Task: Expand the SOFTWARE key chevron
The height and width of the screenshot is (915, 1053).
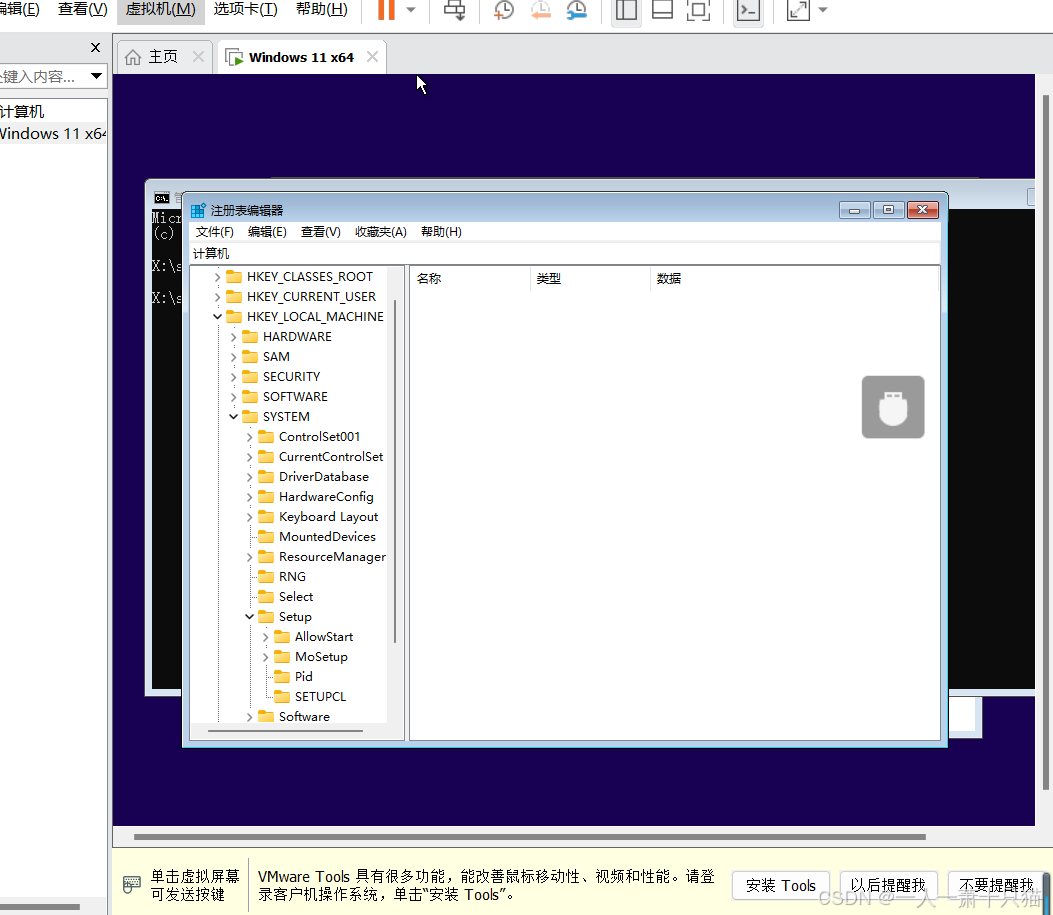Action: tap(233, 397)
